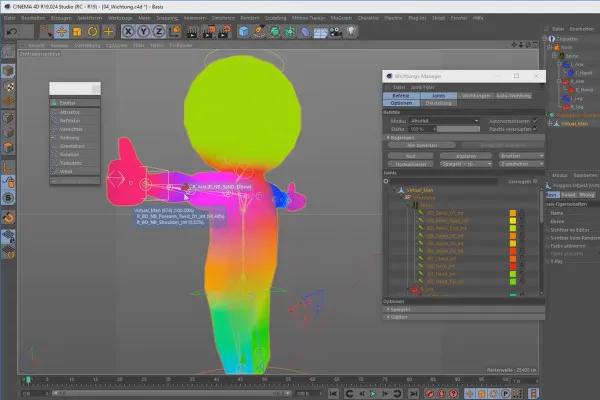Select Emitter in the floating particle palette
This screenshot has width=600, height=400.
pyautogui.click(x=75, y=103)
